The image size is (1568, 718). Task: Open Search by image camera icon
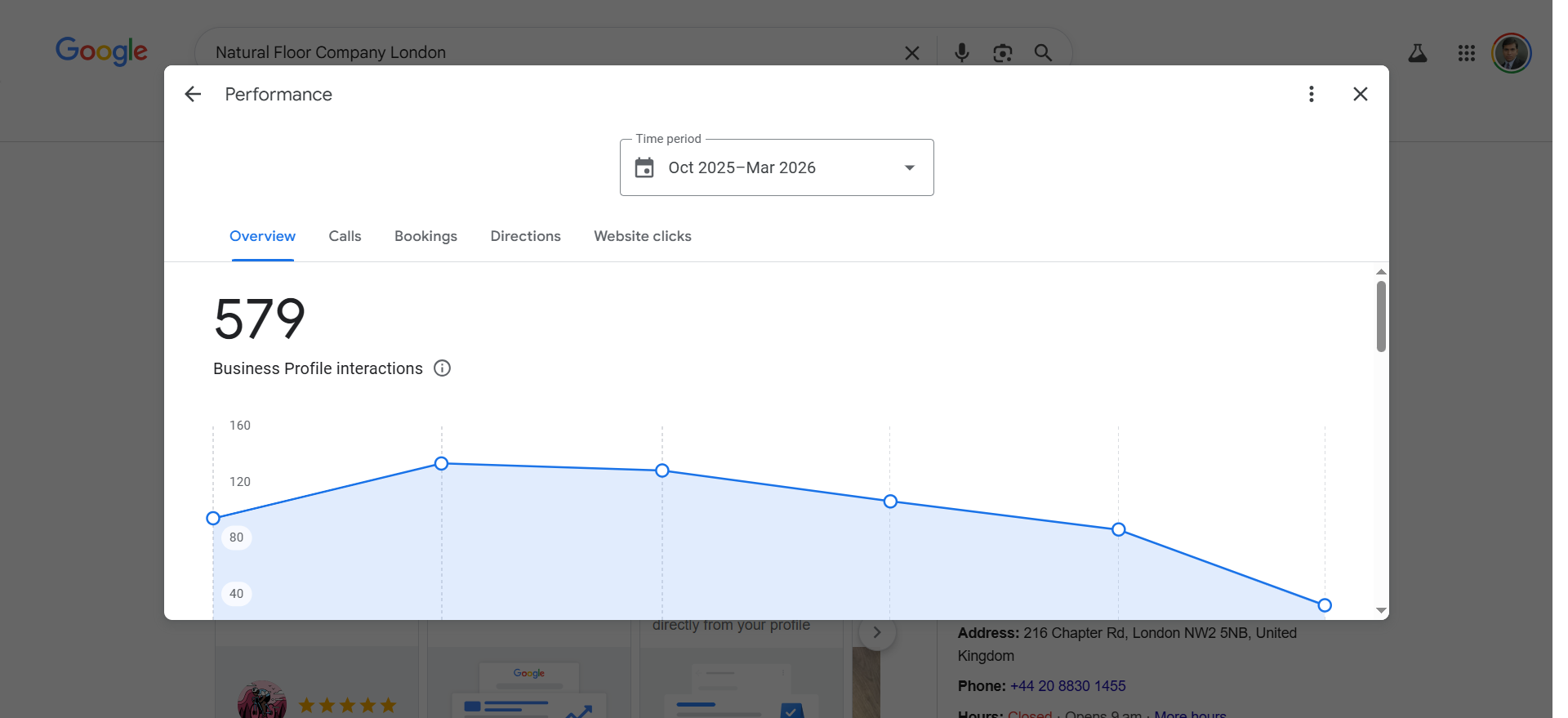pyautogui.click(x=1003, y=53)
